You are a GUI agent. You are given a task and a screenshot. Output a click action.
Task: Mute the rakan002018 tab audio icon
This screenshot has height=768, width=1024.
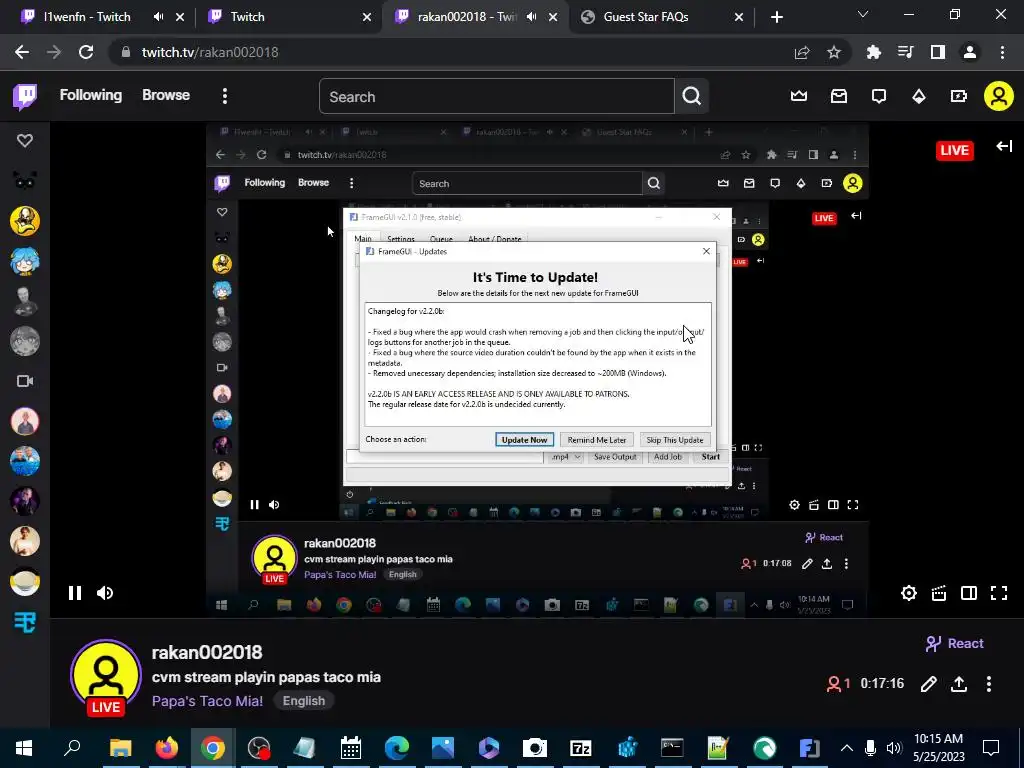pyautogui.click(x=532, y=17)
